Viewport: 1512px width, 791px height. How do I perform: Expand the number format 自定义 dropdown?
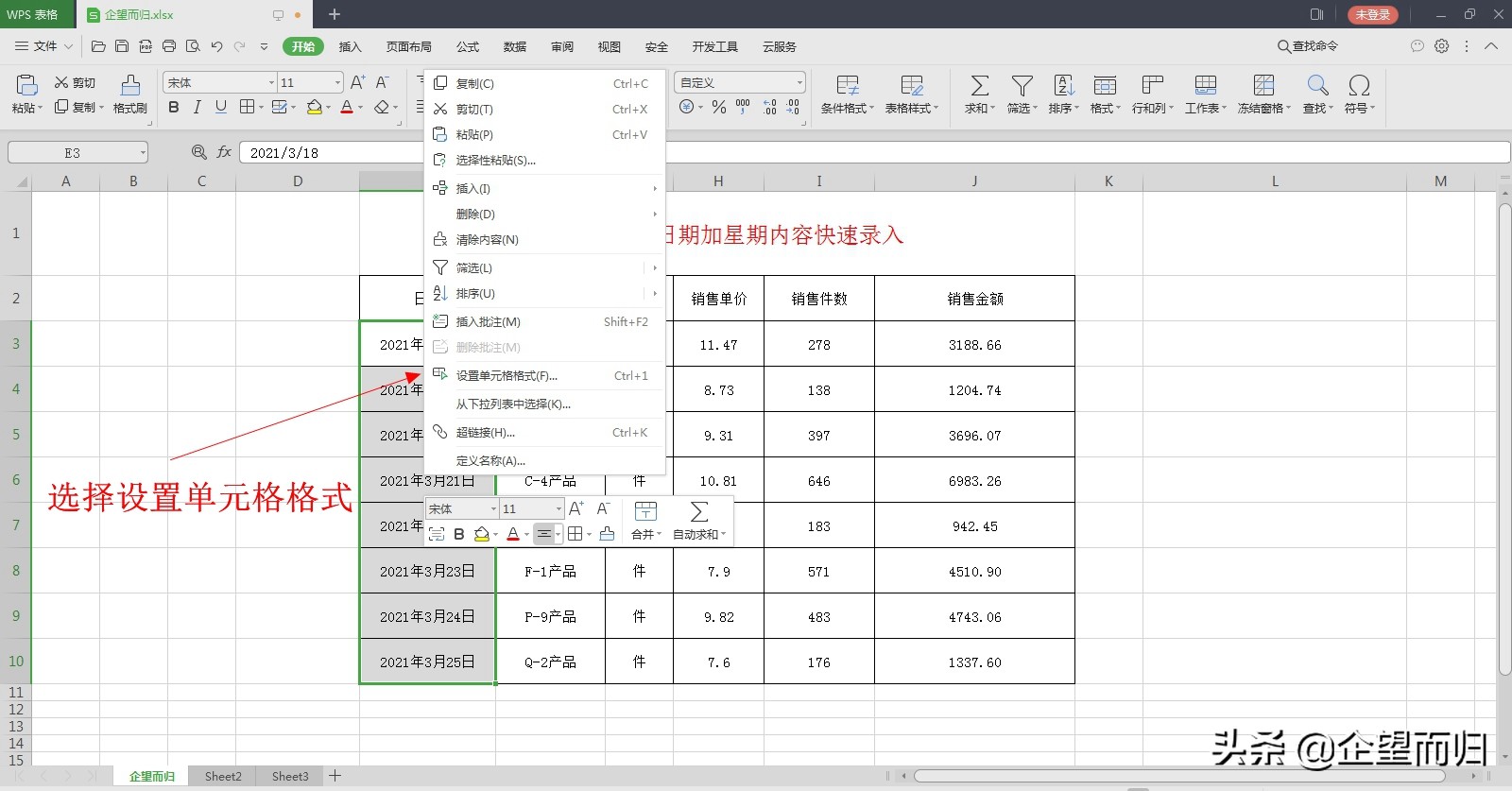pyautogui.click(x=799, y=83)
